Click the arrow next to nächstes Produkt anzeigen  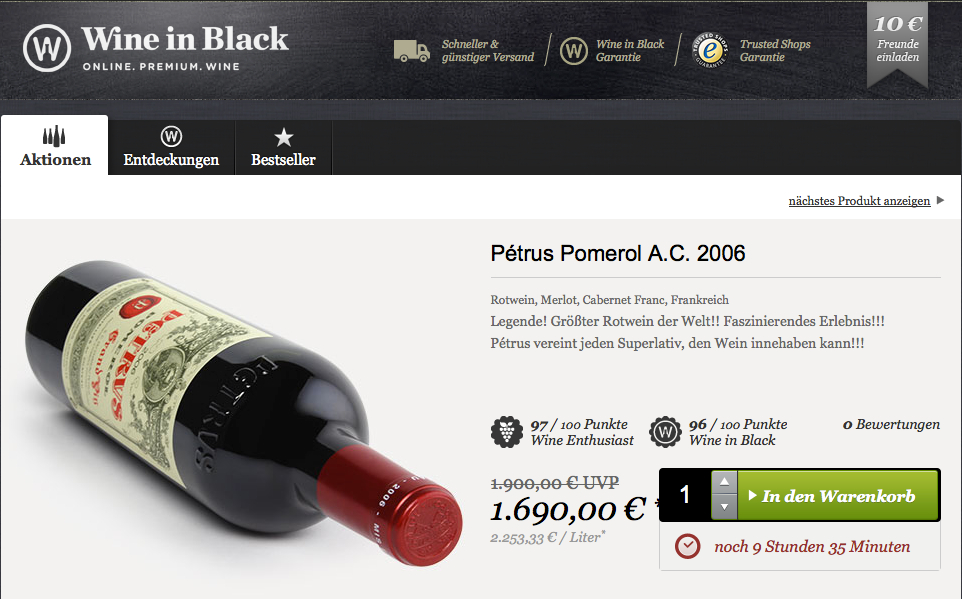point(940,200)
